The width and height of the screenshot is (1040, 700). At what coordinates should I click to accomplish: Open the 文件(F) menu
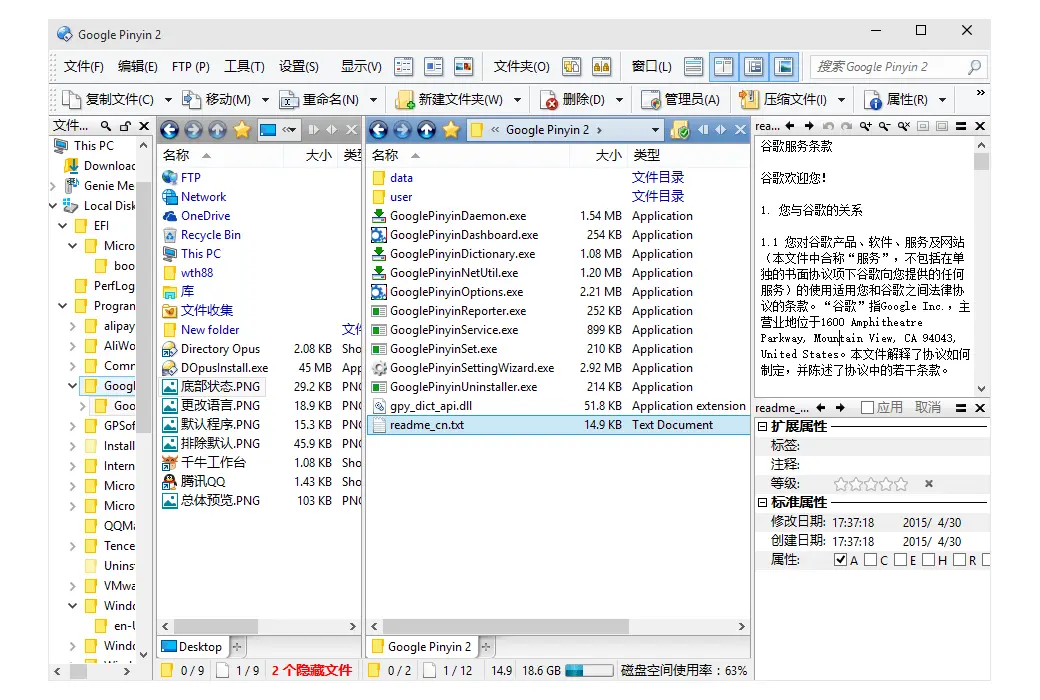(84, 66)
